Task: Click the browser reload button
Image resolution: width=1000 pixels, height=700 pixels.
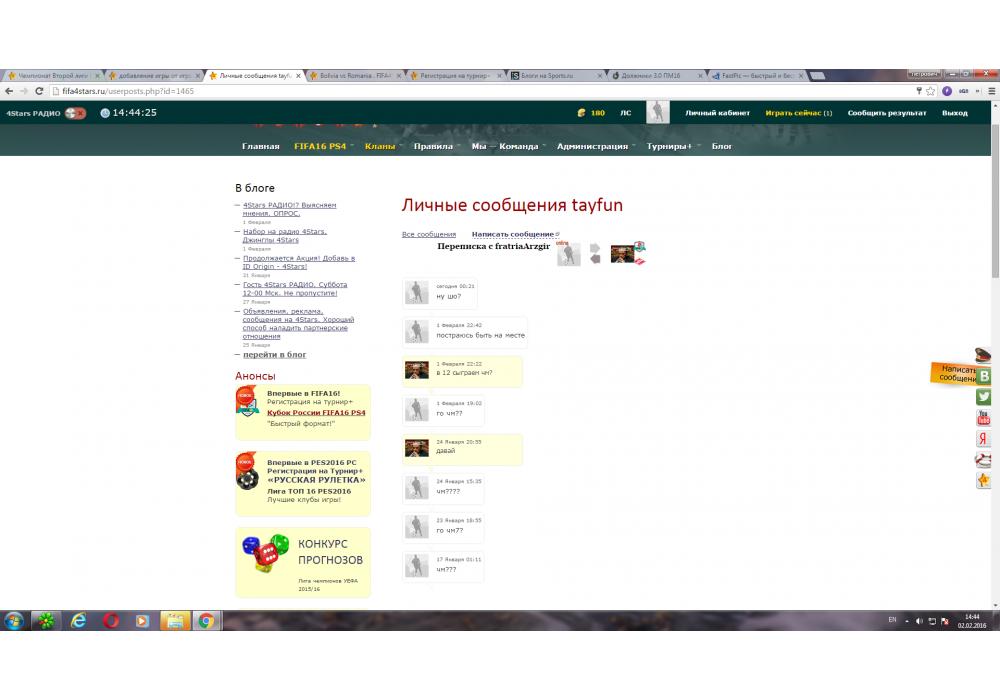Action: click(38, 91)
